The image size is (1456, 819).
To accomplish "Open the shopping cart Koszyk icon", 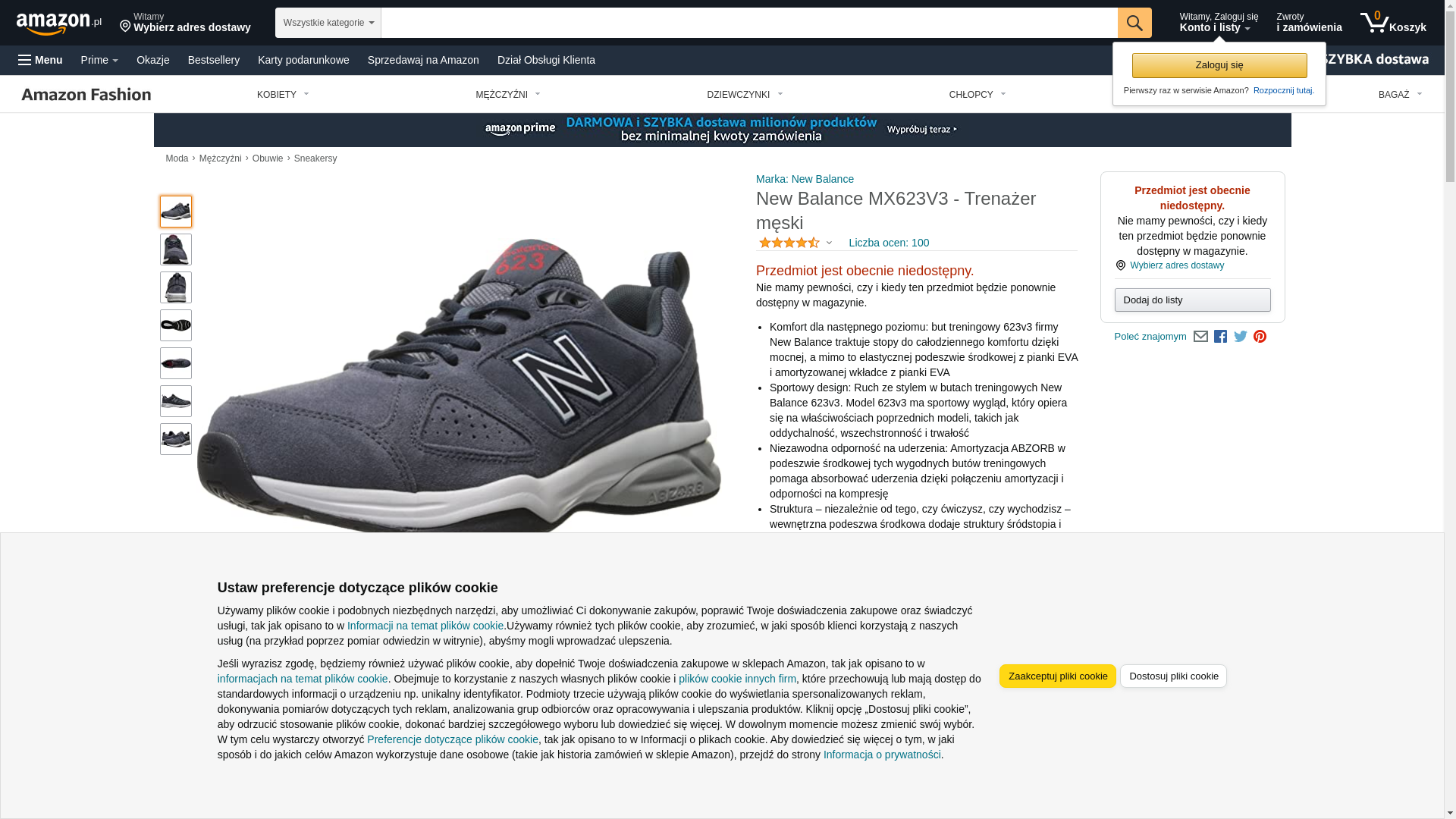I will tap(1393, 23).
